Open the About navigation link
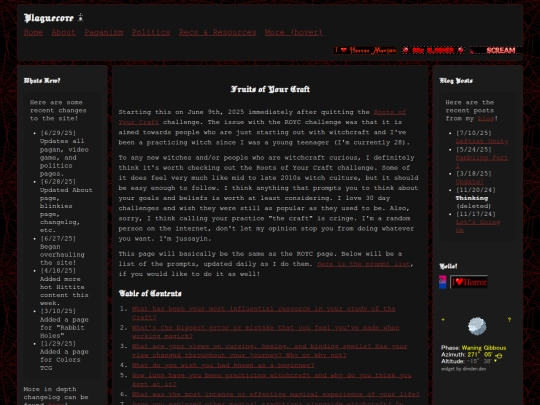The width and height of the screenshot is (540, 405). (x=63, y=32)
